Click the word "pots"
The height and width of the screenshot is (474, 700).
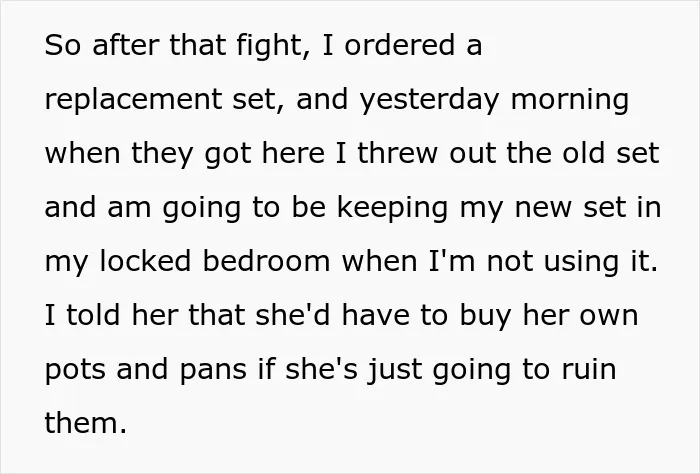[x=75, y=370]
